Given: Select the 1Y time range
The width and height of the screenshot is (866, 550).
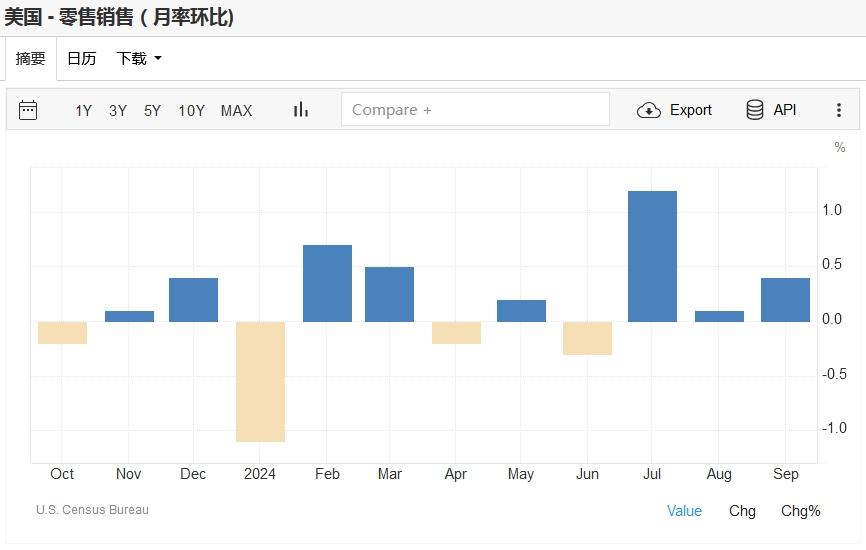Looking at the screenshot, I should click(83, 111).
